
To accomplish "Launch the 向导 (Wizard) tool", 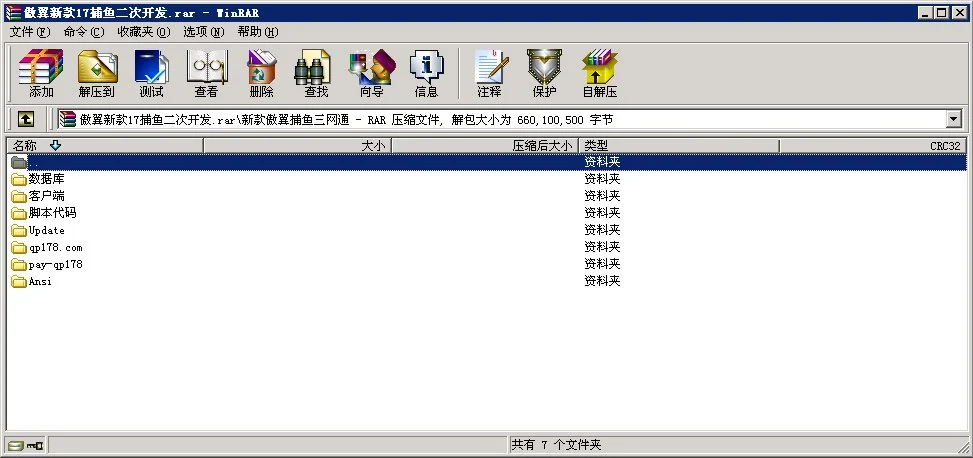I will pos(371,73).
